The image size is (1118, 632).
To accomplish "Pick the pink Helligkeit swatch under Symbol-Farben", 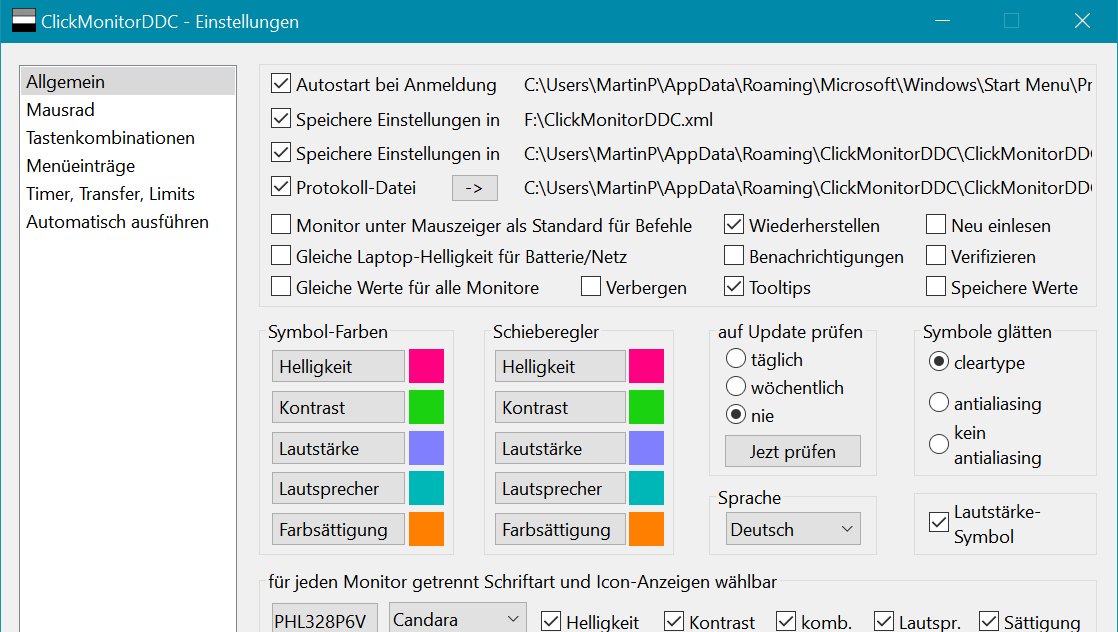I will click(426, 366).
